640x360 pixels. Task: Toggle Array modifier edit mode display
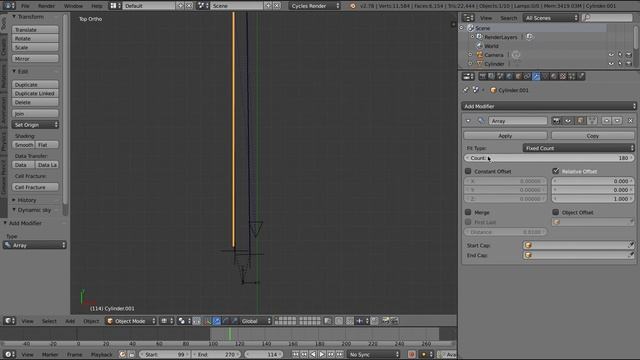[580, 121]
